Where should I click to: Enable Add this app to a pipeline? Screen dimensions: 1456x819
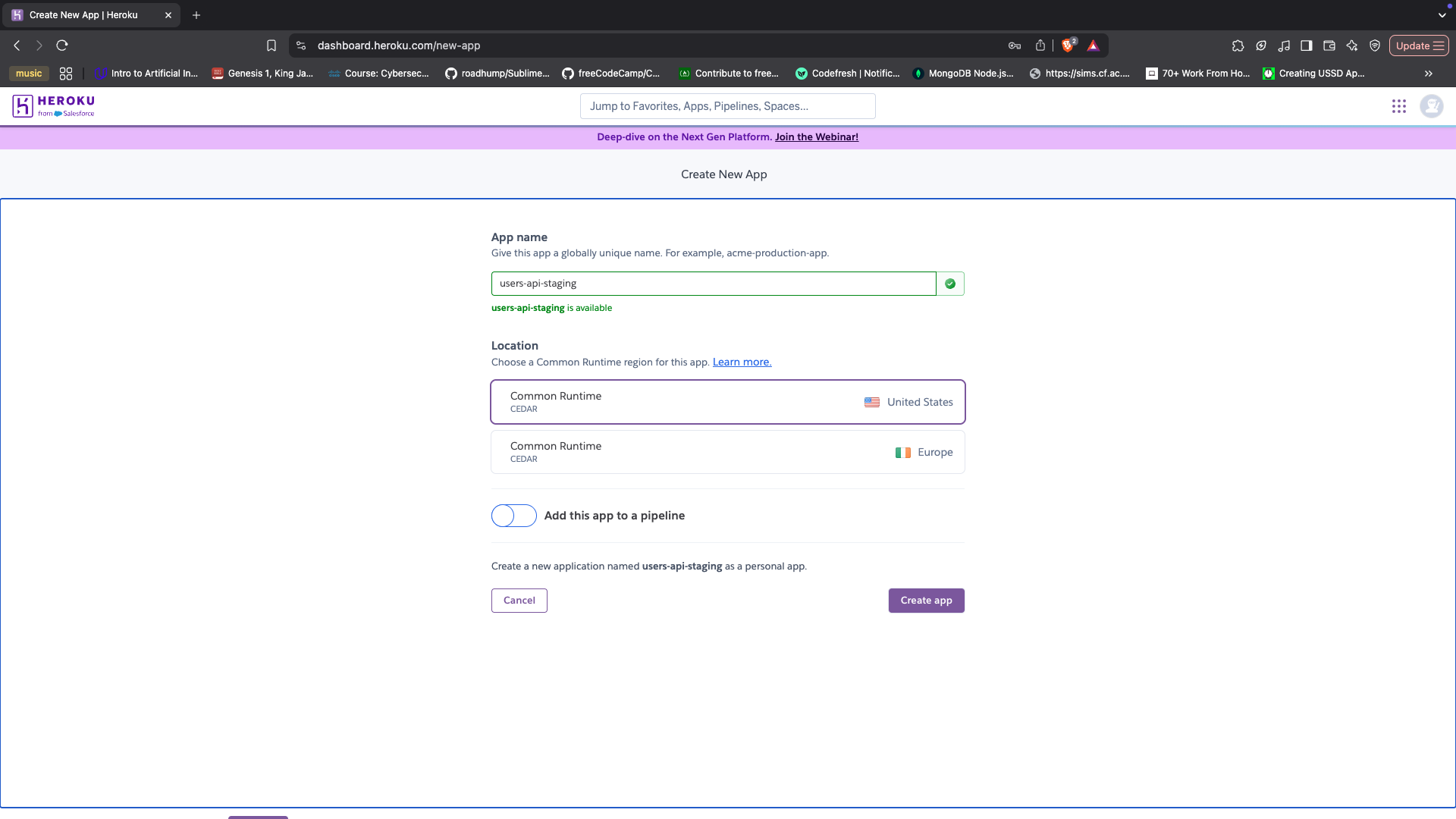513,516
